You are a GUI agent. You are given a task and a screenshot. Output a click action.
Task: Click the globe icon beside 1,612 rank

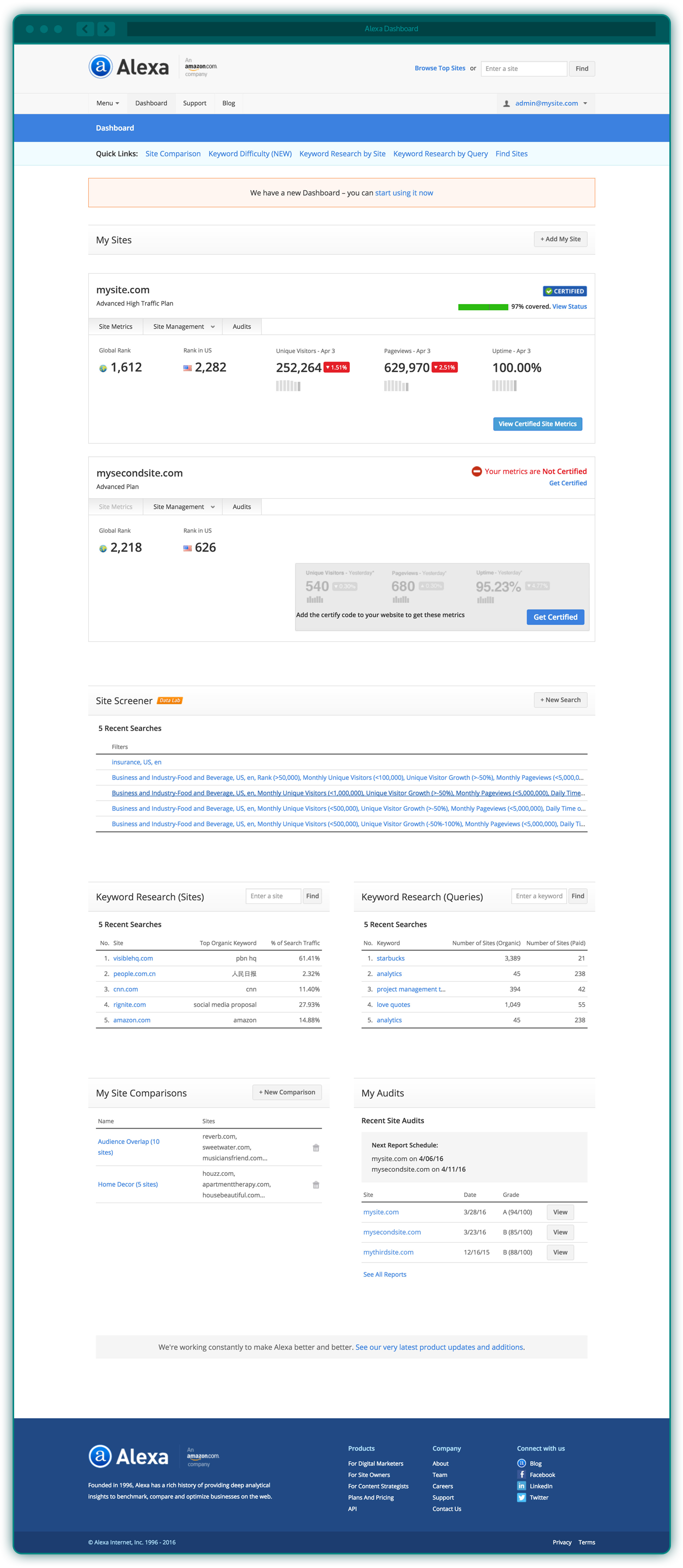click(103, 368)
